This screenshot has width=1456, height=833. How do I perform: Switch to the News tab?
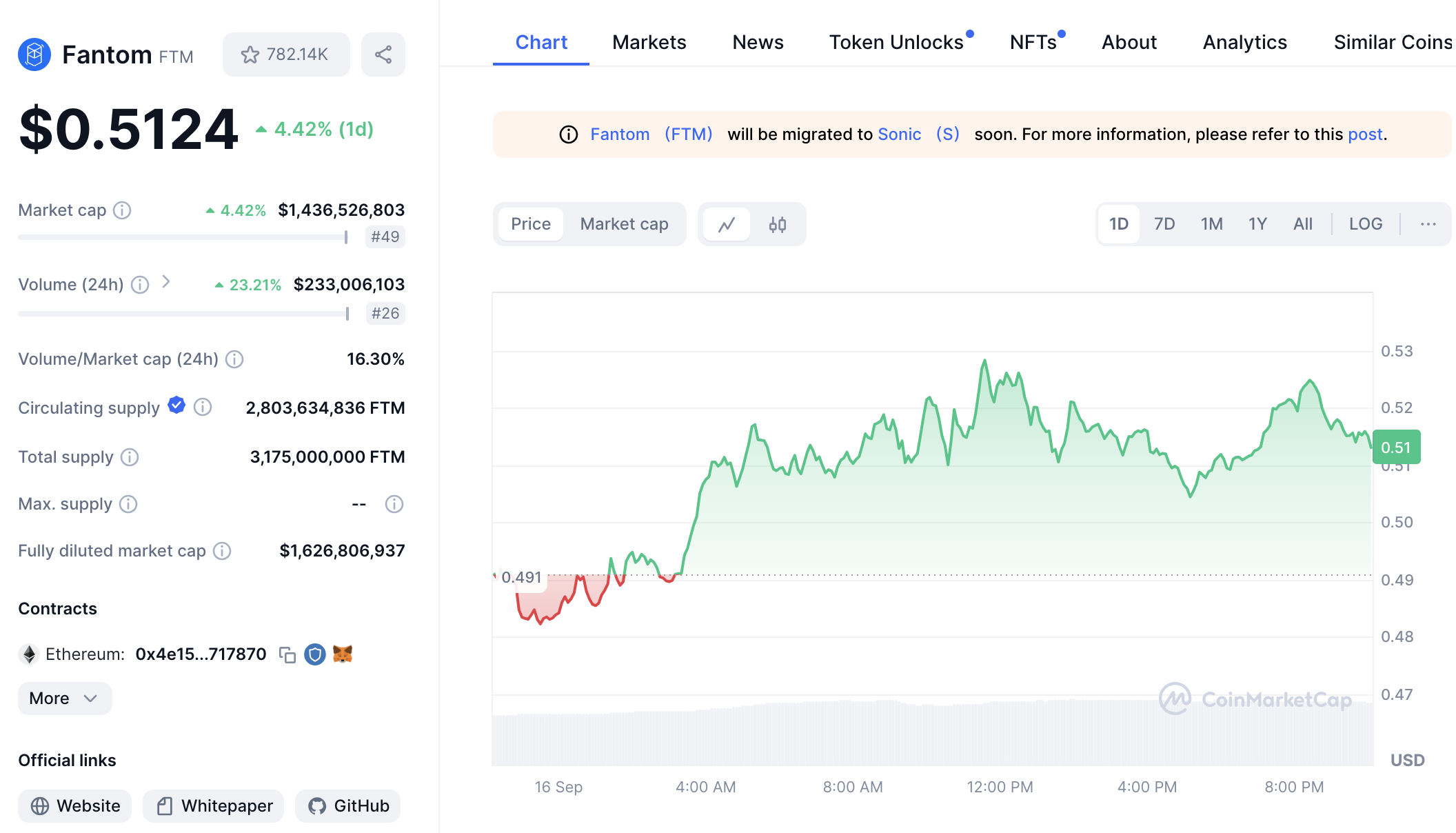[x=758, y=42]
